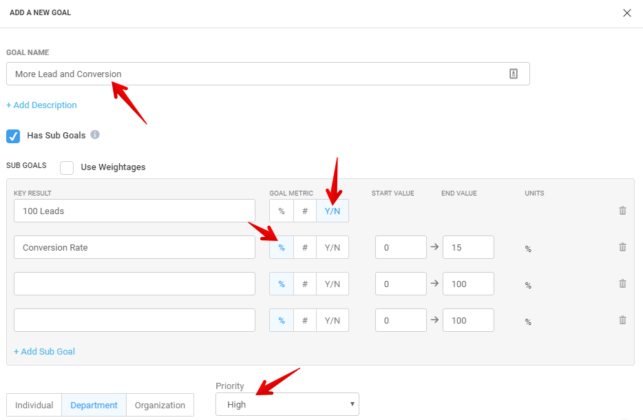Select # metric for 100 Leads row
Screen dimensions: 643x420
[x=305, y=211]
